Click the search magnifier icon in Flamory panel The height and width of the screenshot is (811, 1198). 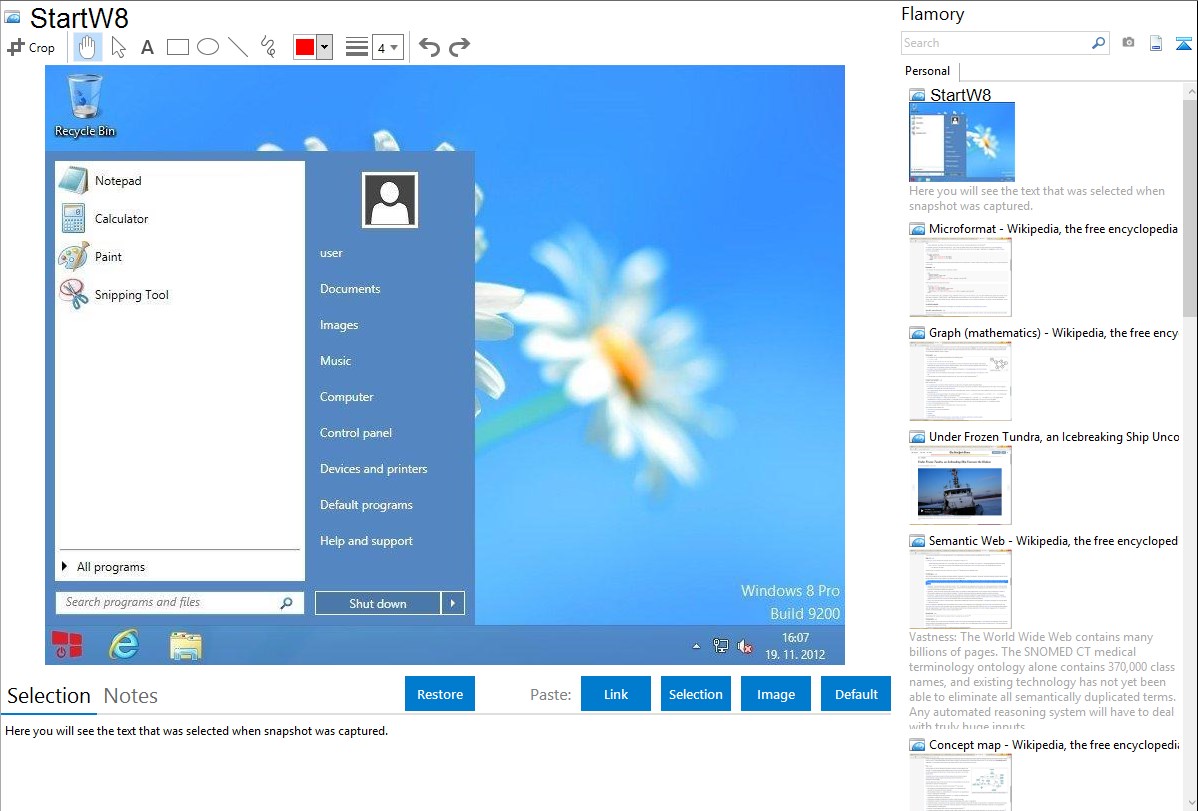1099,43
